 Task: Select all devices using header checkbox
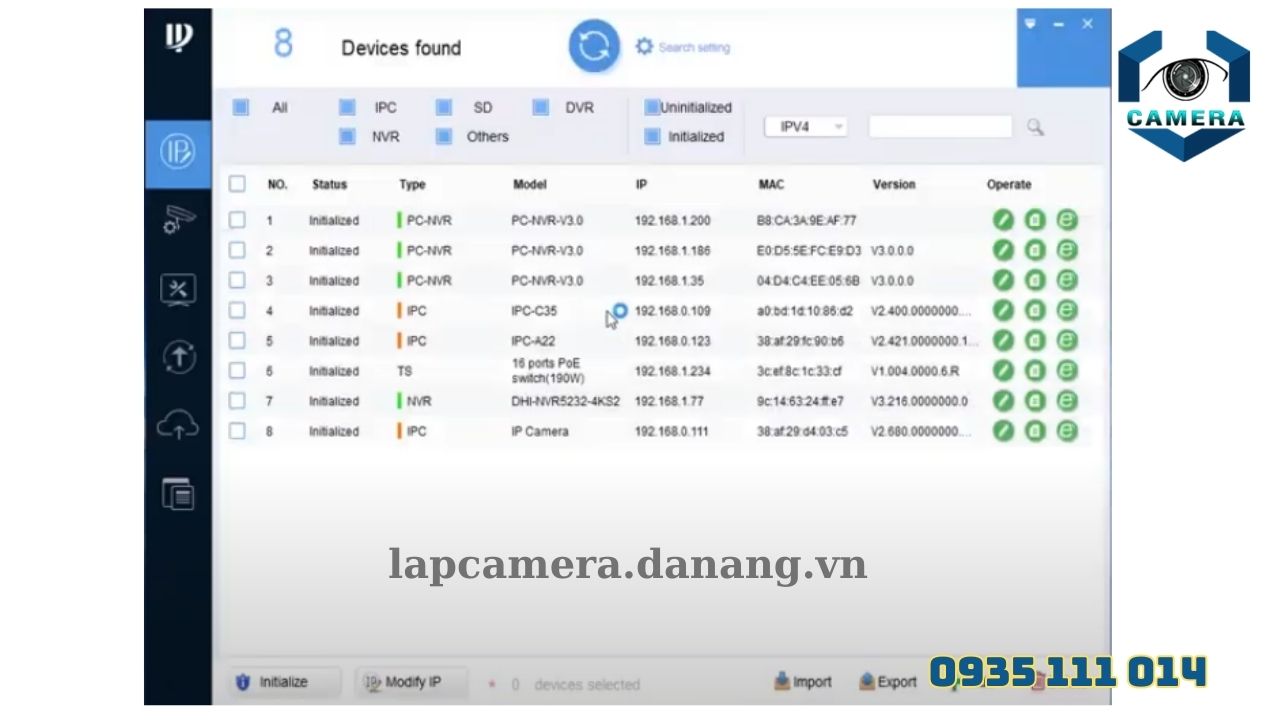(237, 184)
